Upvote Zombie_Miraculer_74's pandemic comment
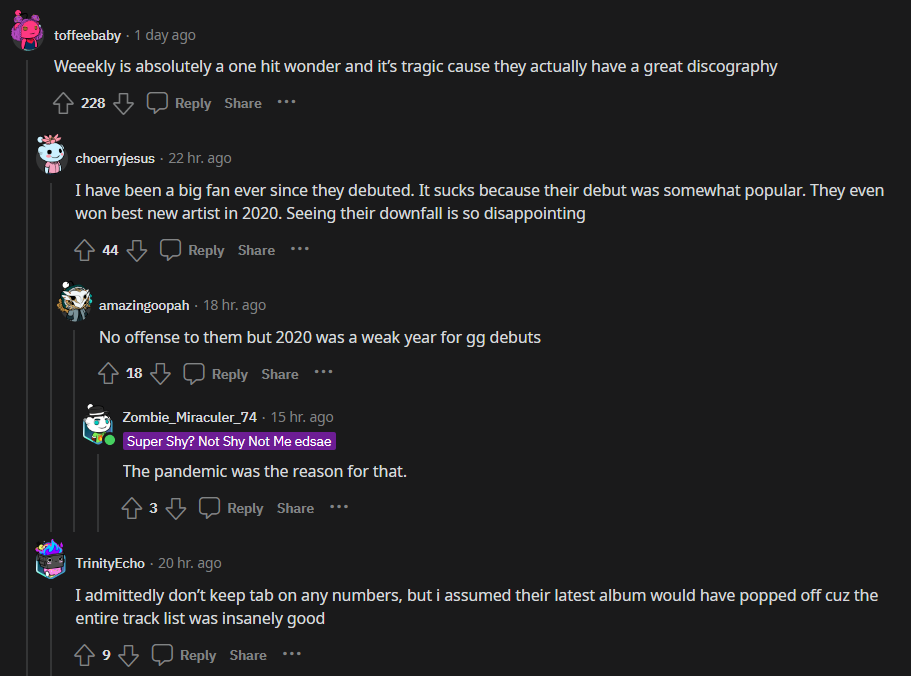Image resolution: width=911 pixels, height=676 pixels. [132, 508]
